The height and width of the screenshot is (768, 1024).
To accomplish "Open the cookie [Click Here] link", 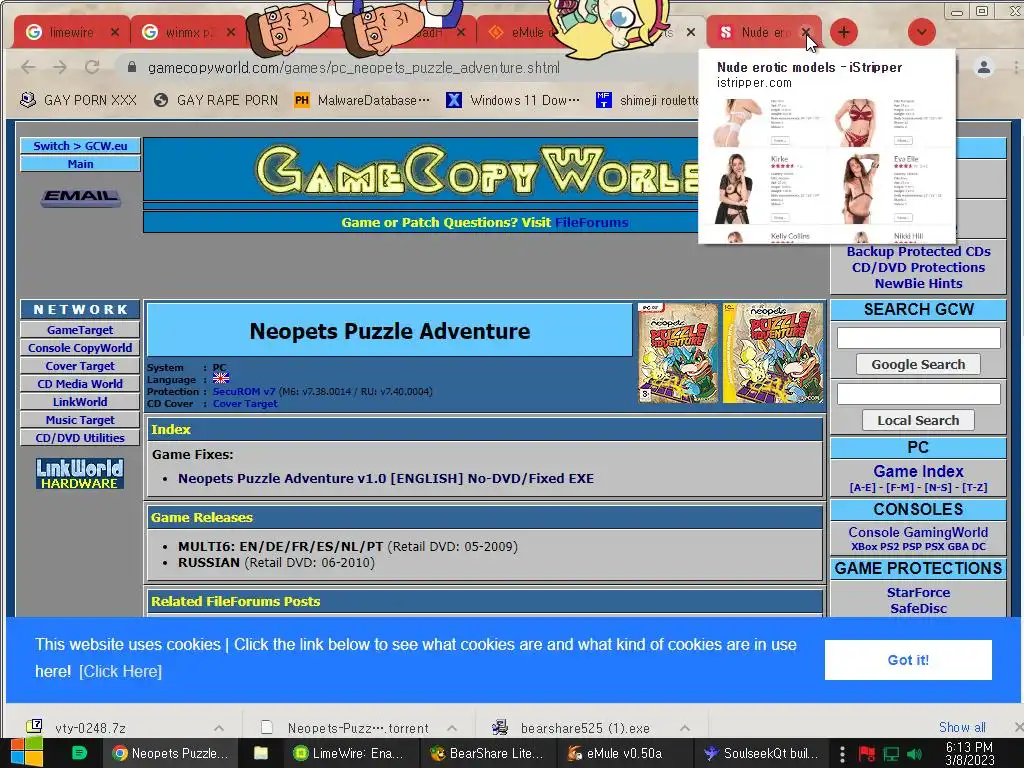I will coord(120,671).
